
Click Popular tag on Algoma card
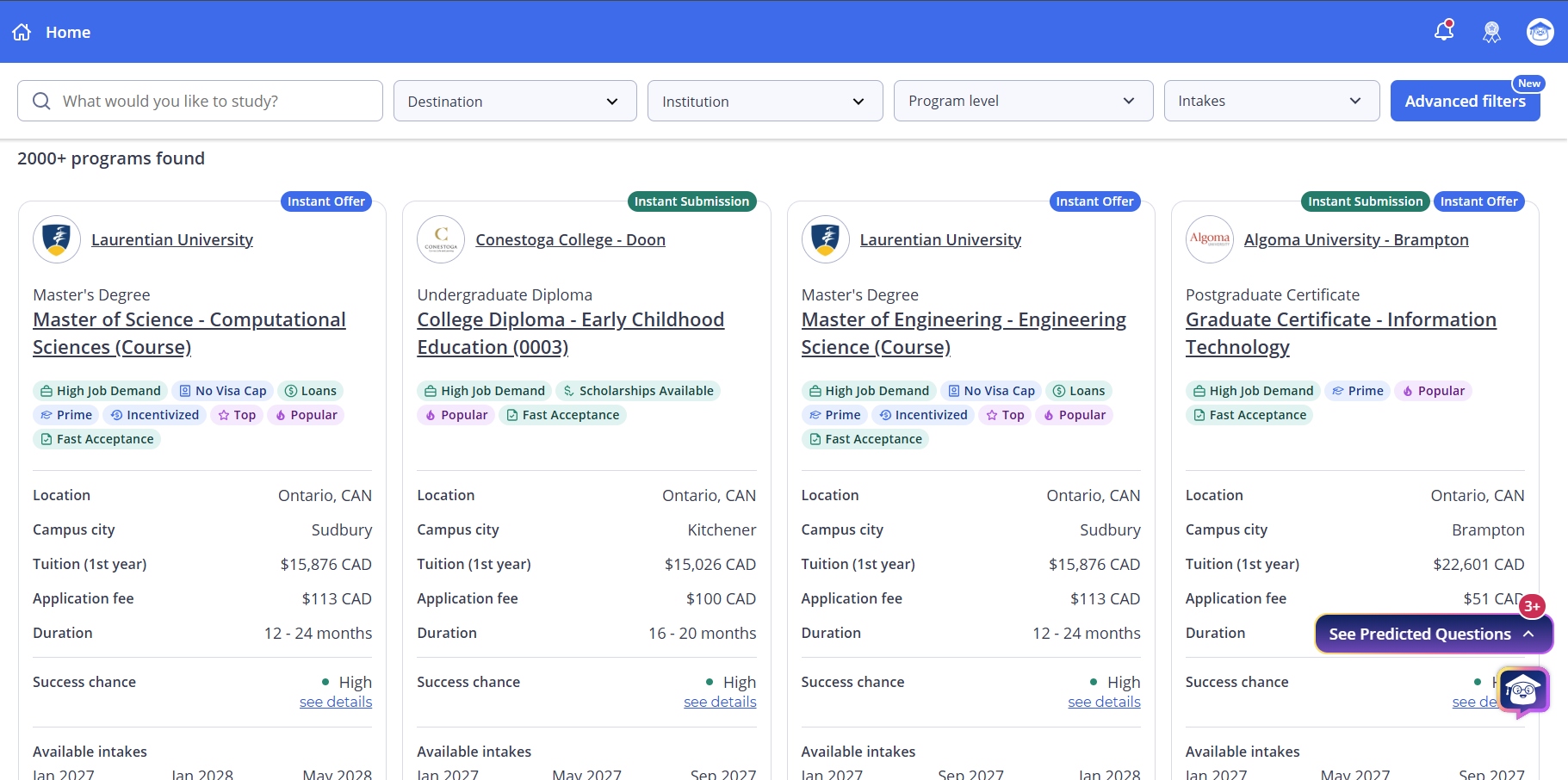[x=1433, y=391]
